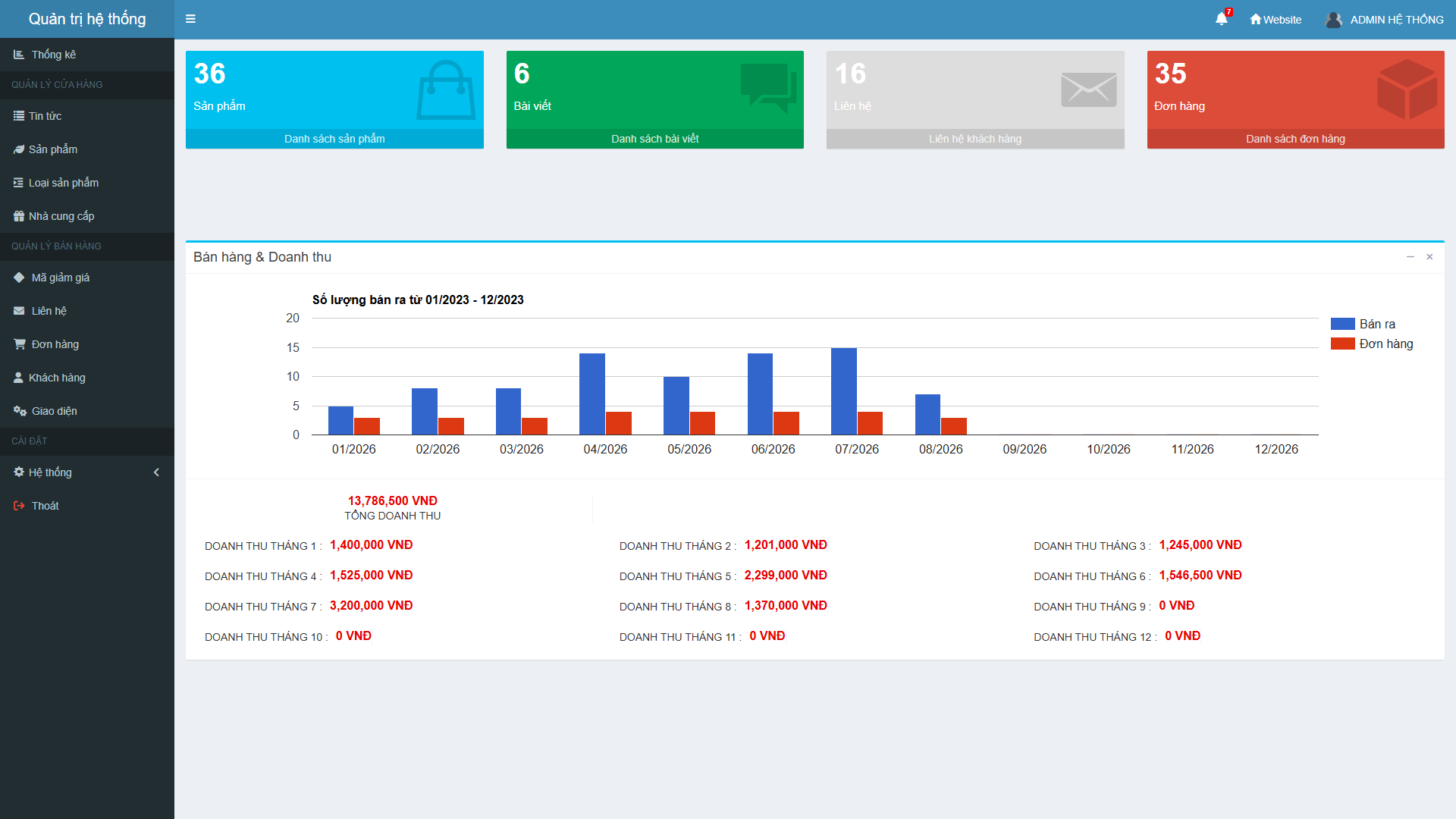Collapse the Bán hàng & Doanh thu panel
Viewport: 1456px width, 819px height.
(1410, 257)
